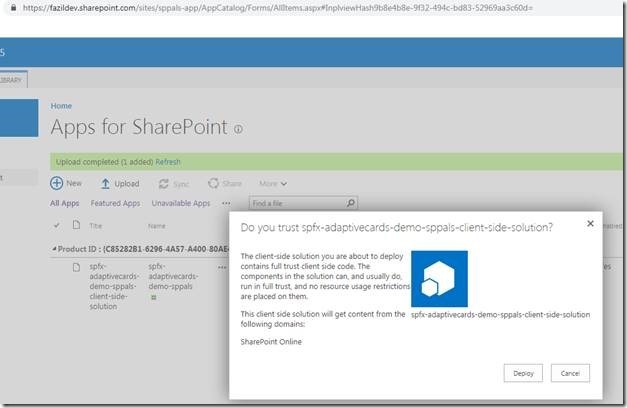Click the New plus icon

point(57,183)
